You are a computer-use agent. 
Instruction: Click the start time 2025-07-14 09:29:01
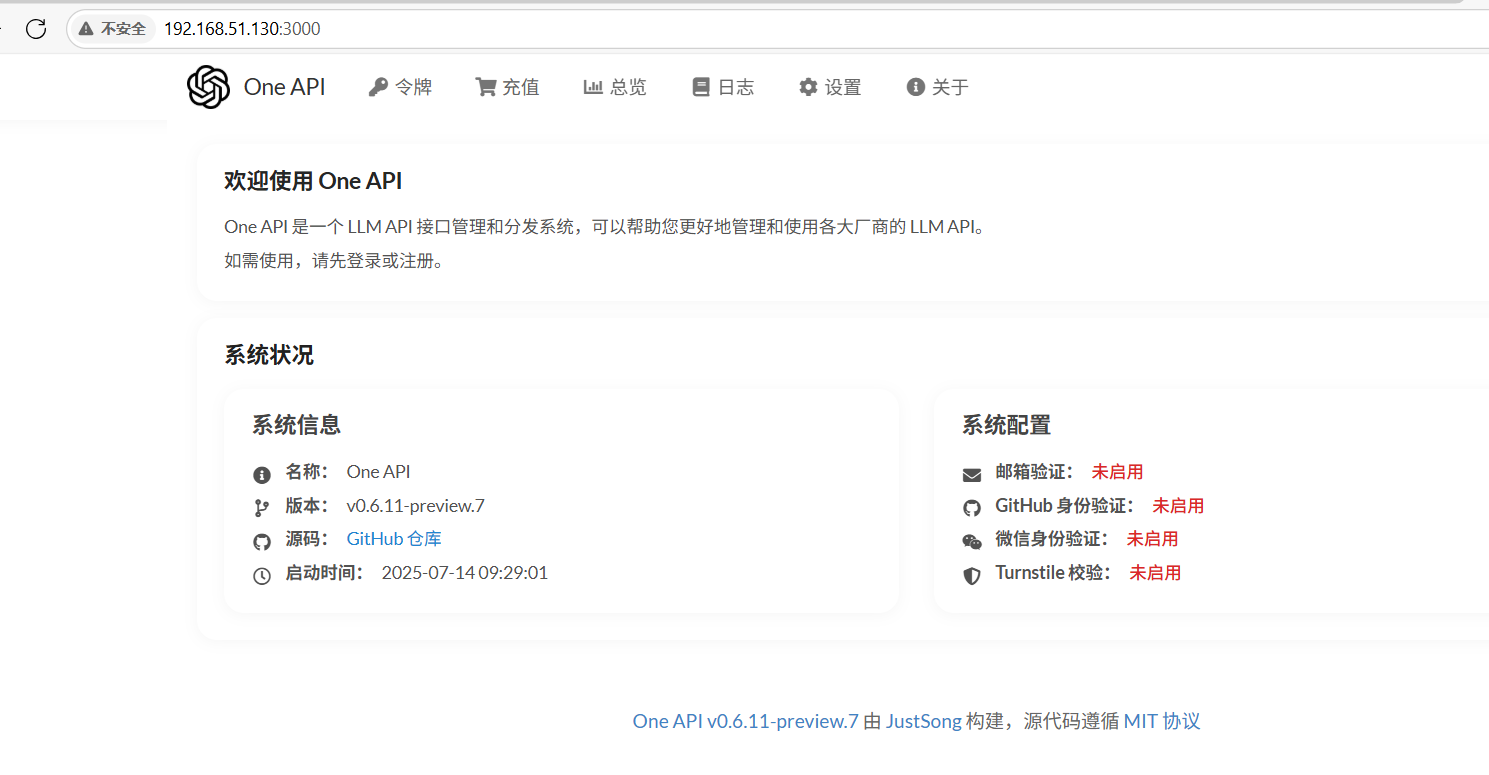pyautogui.click(x=465, y=573)
